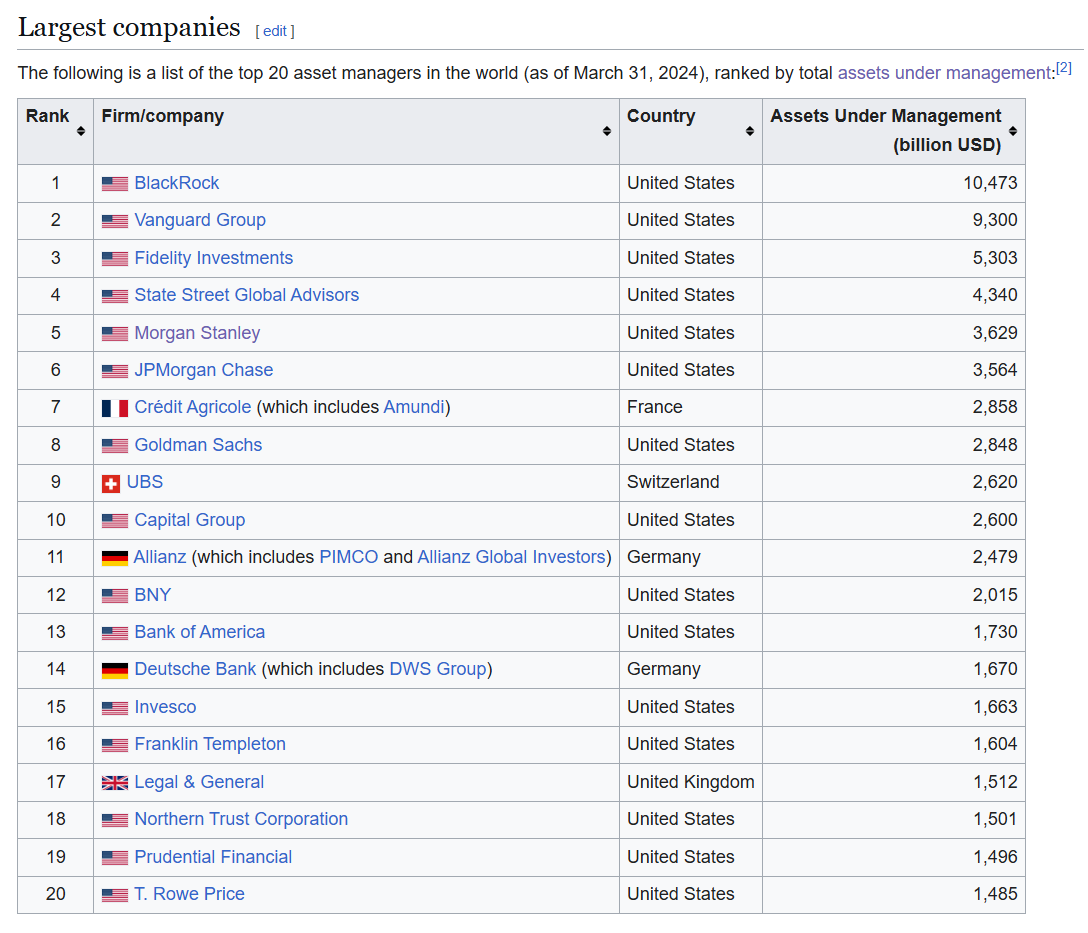Click the US flag beside BNY
This screenshot has height=933, width=1088.
tap(114, 595)
